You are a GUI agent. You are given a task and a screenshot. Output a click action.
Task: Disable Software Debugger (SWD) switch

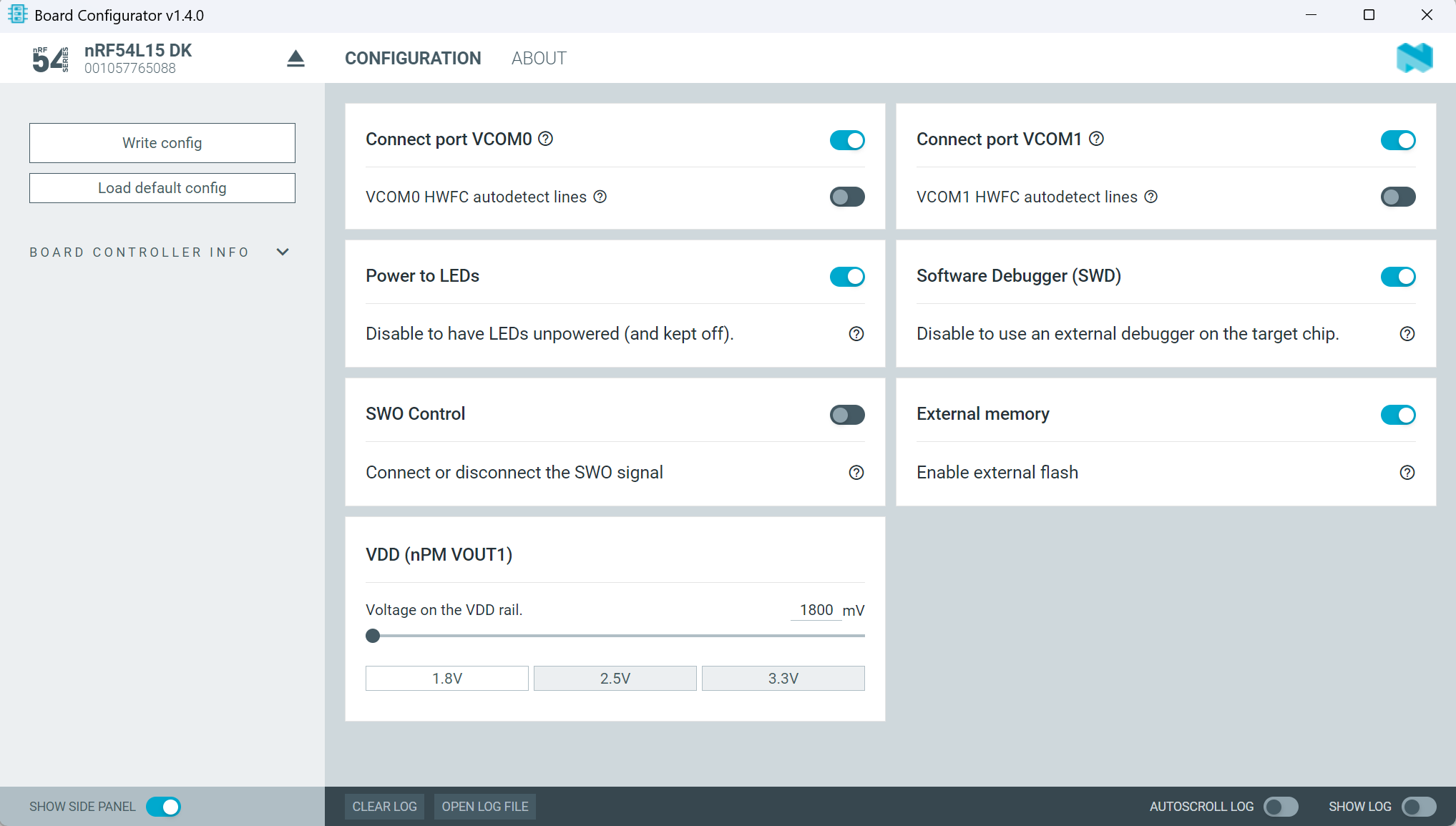tap(1398, 277)
